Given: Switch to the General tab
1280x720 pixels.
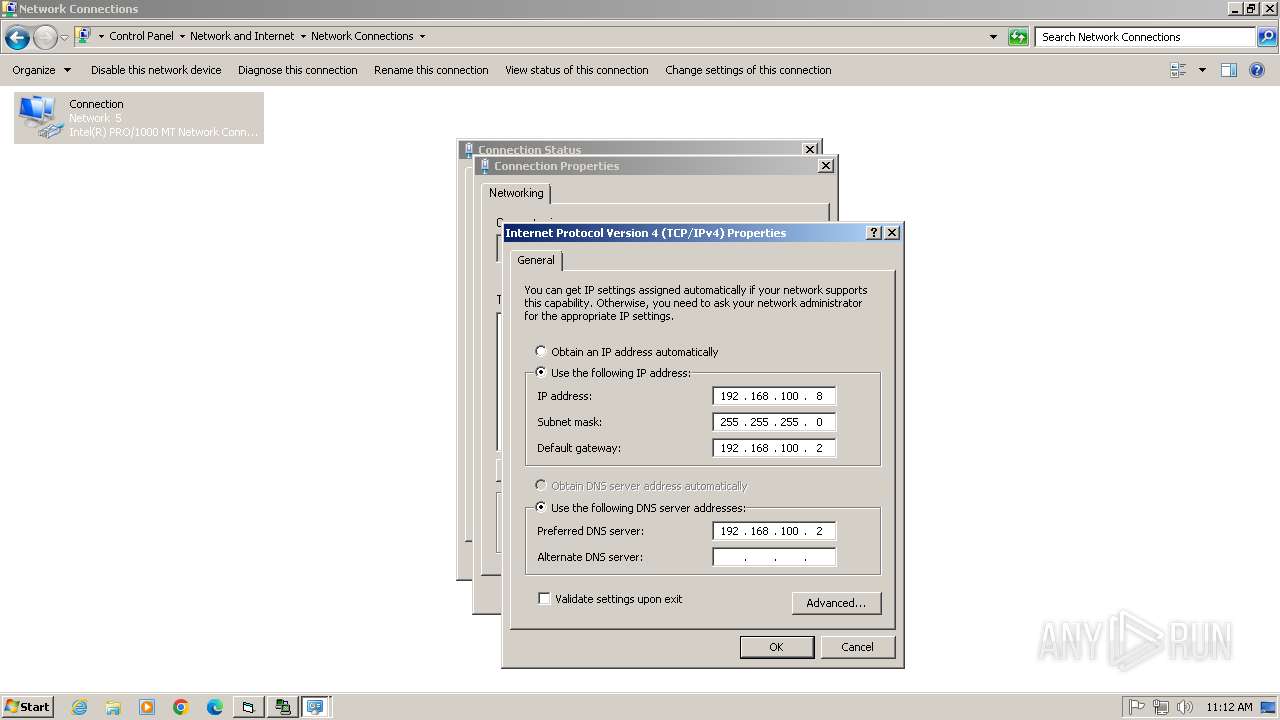Looking at the screenshot, I should click(x=536, y=260).
